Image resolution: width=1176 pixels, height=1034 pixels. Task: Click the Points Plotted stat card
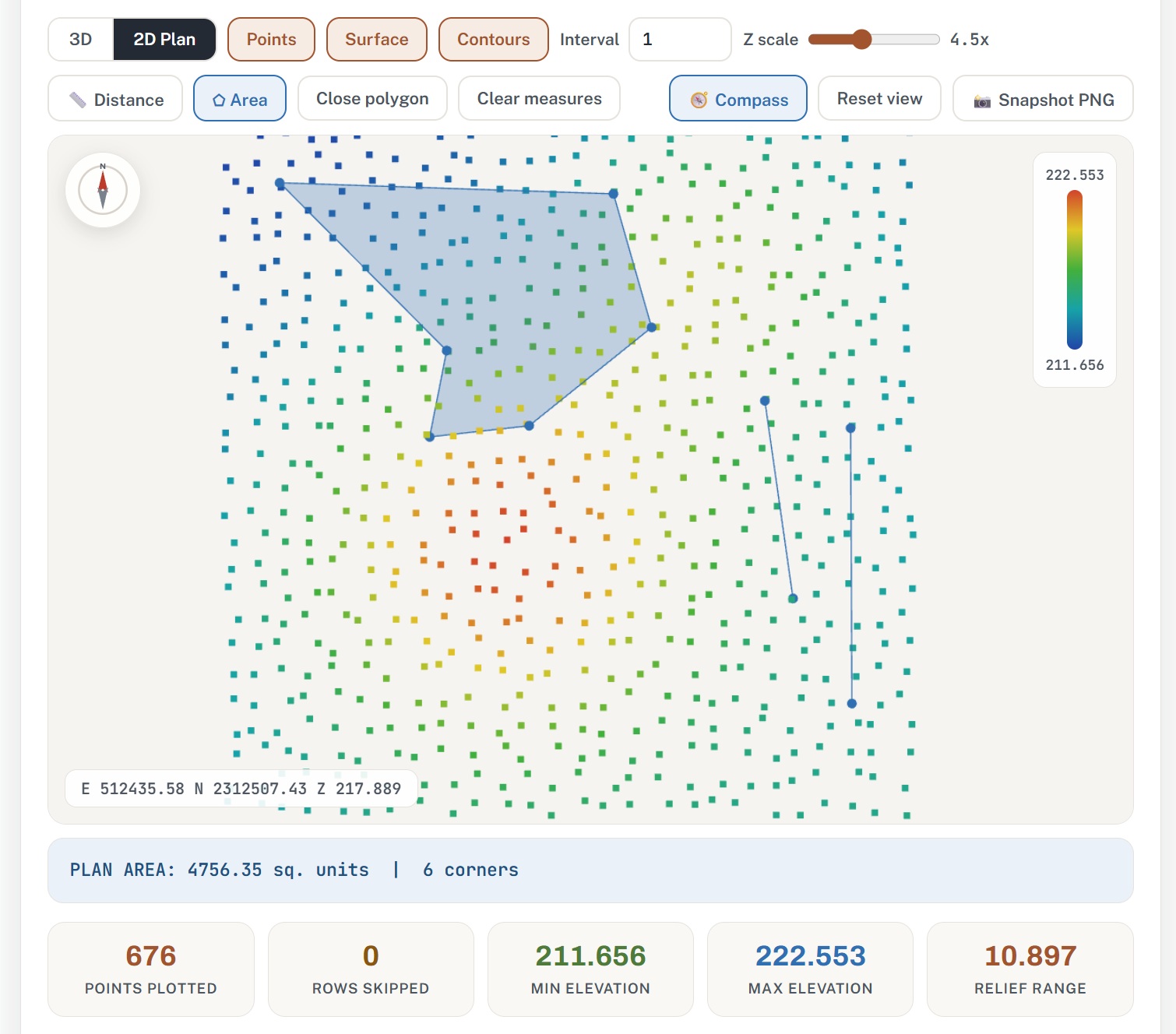pyautogui.click(x=151, y=969)
